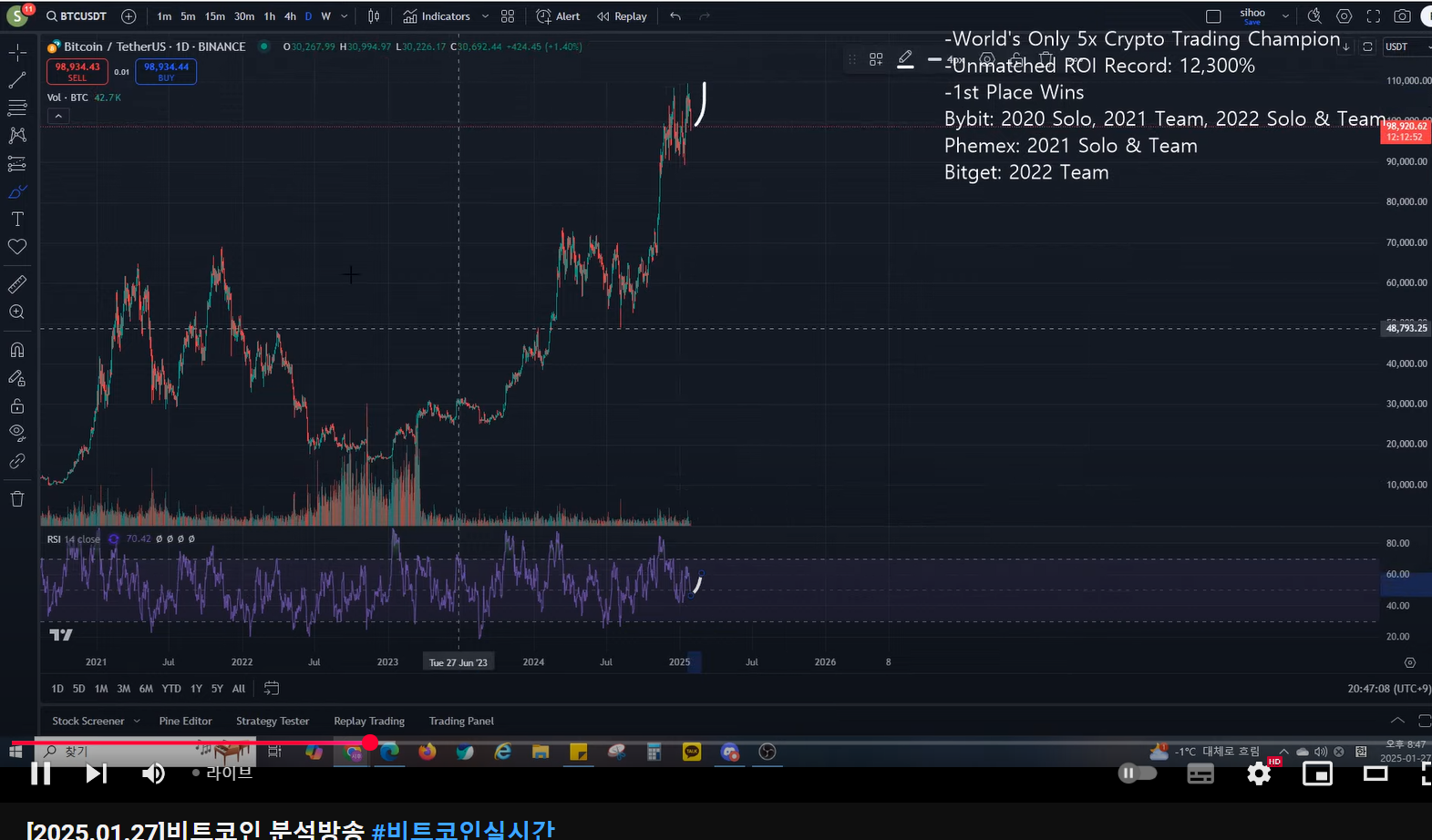
Task: Start bar Replay mode
Action: tap(622, 16)
